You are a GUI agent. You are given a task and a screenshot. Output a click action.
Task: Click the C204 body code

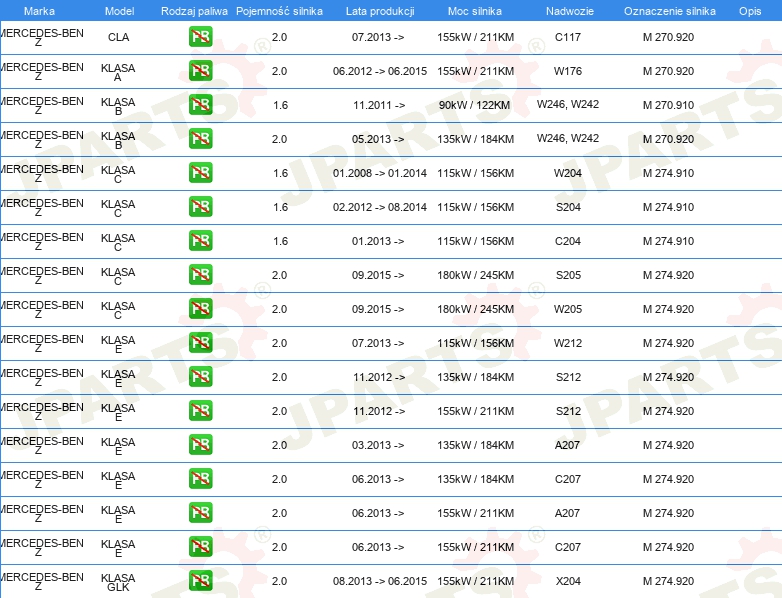click(568, 241)
